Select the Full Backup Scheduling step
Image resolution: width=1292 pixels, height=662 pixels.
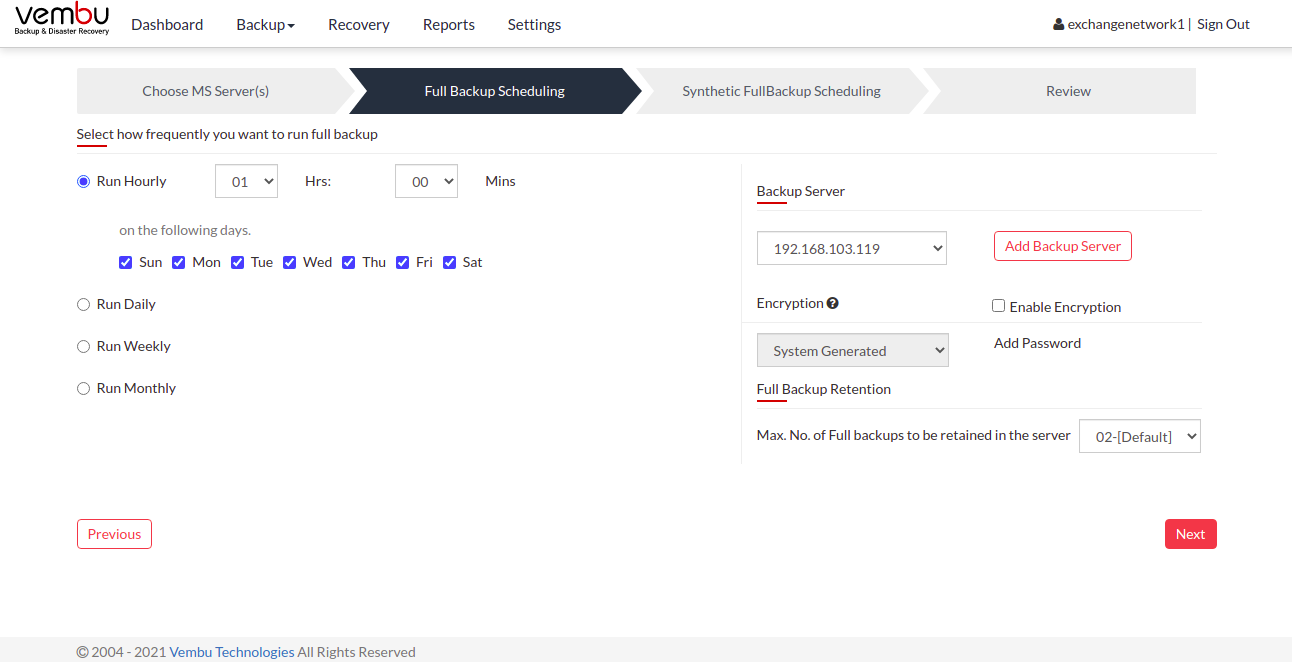click(495, 91)
